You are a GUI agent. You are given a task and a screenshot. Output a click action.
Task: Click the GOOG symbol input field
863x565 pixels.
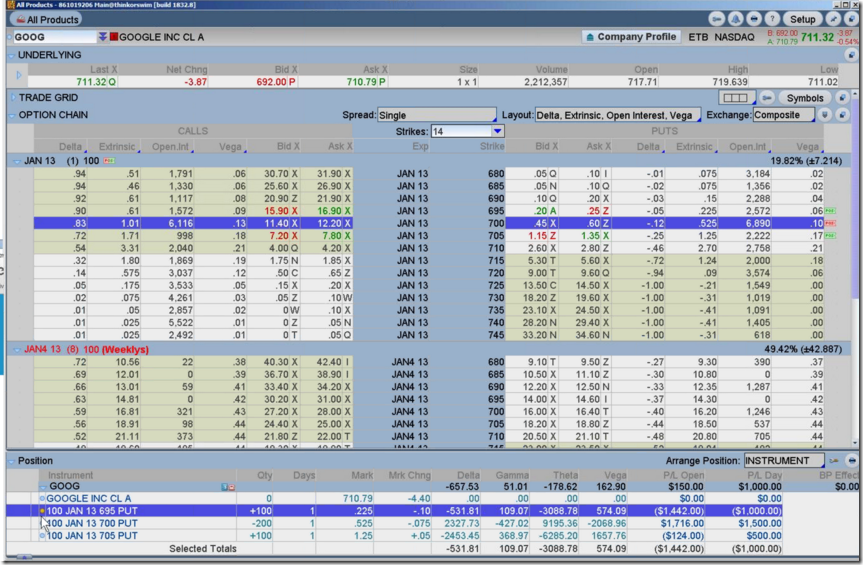(53, 37)
